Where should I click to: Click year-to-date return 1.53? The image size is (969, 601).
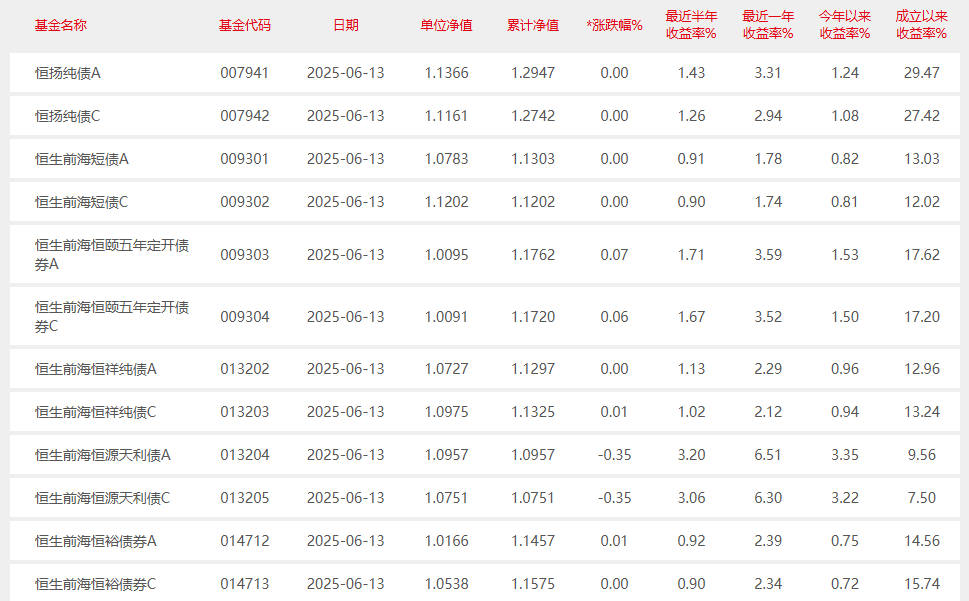pyautogui.click(x=845, y=254)
